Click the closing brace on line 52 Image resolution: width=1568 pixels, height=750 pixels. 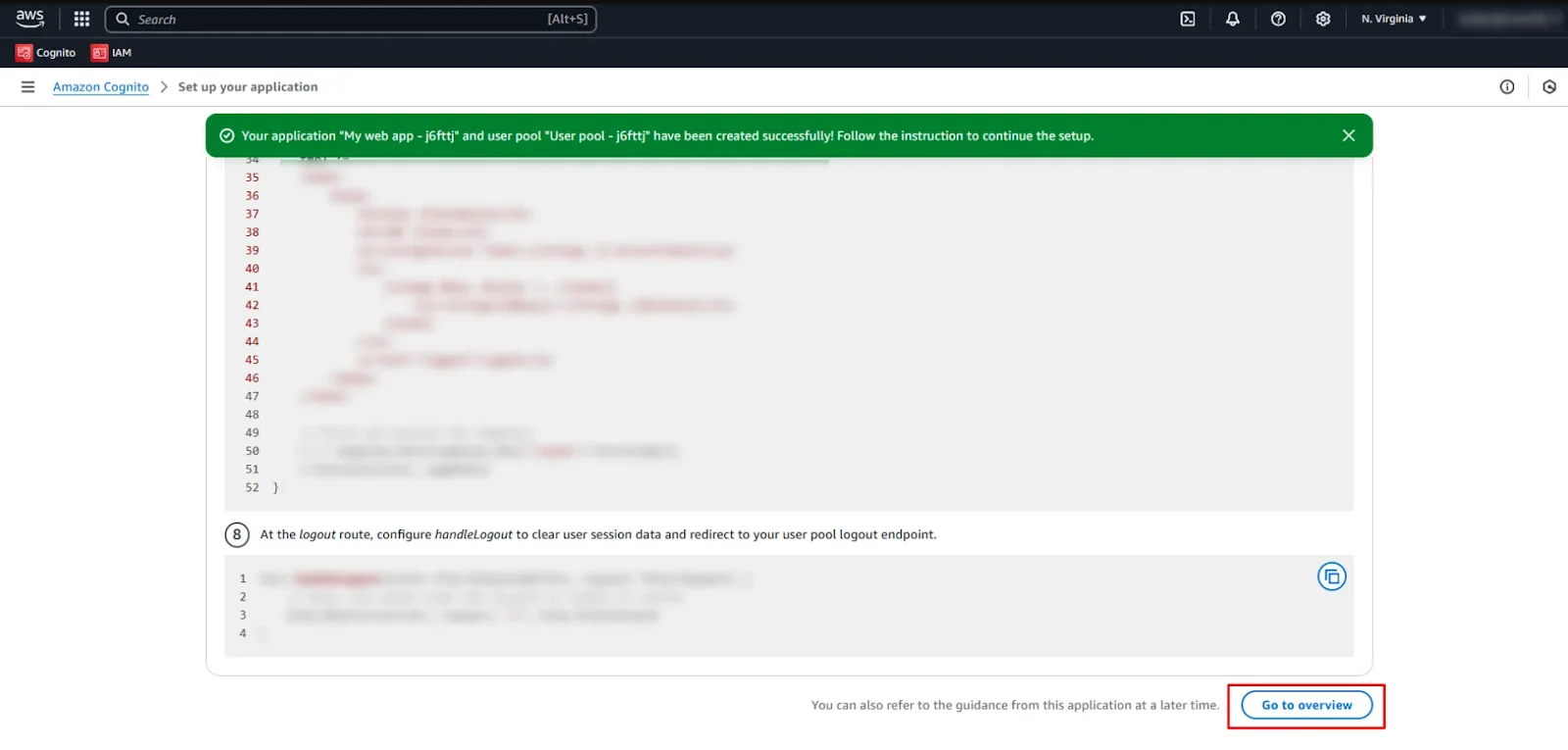[275, 487]
